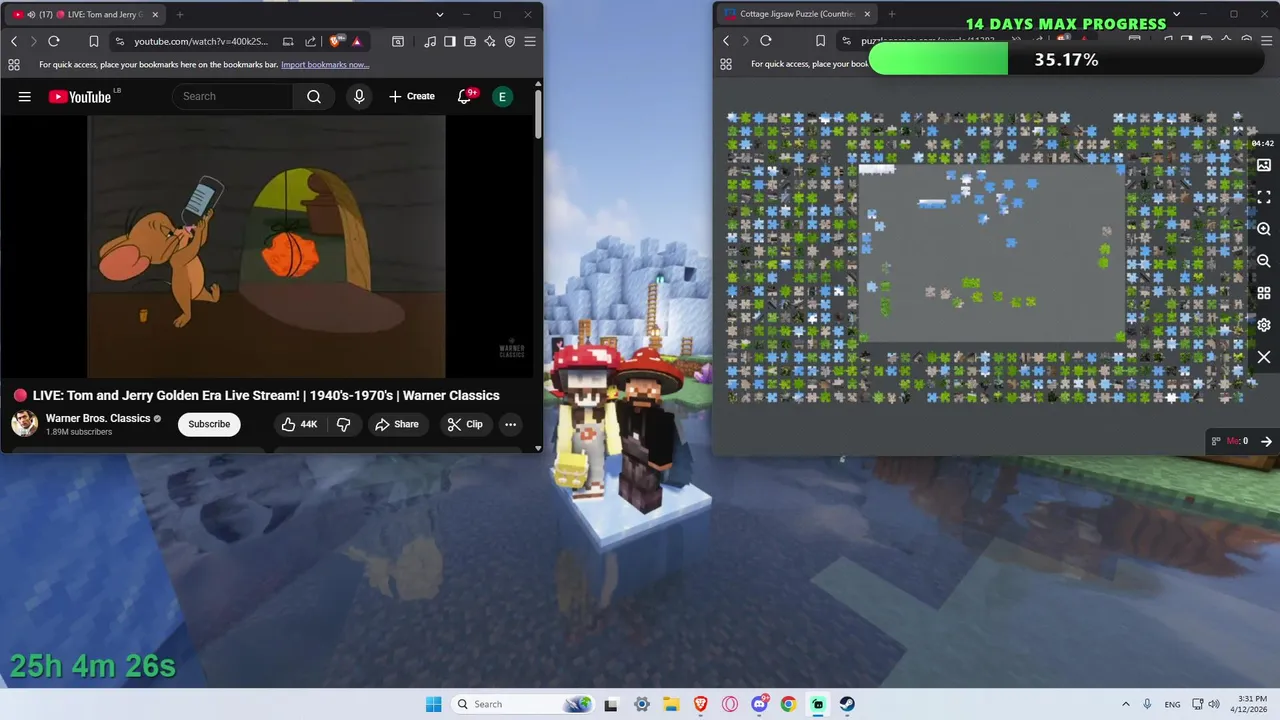
Task: Open Brave Wallet icon in YouTube window
Action: [x=470, y=41]
